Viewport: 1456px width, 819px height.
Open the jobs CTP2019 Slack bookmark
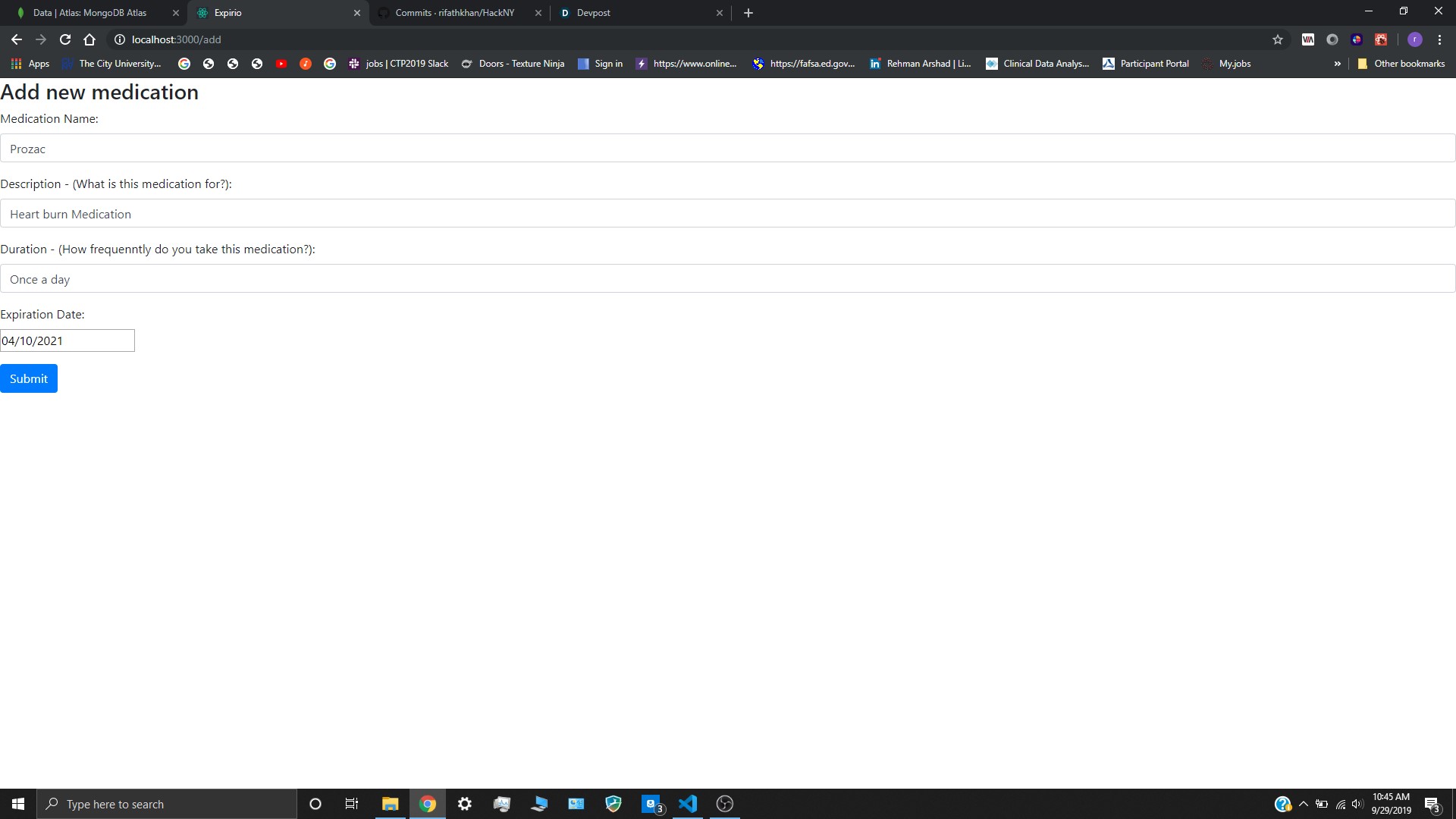point(398,64)
